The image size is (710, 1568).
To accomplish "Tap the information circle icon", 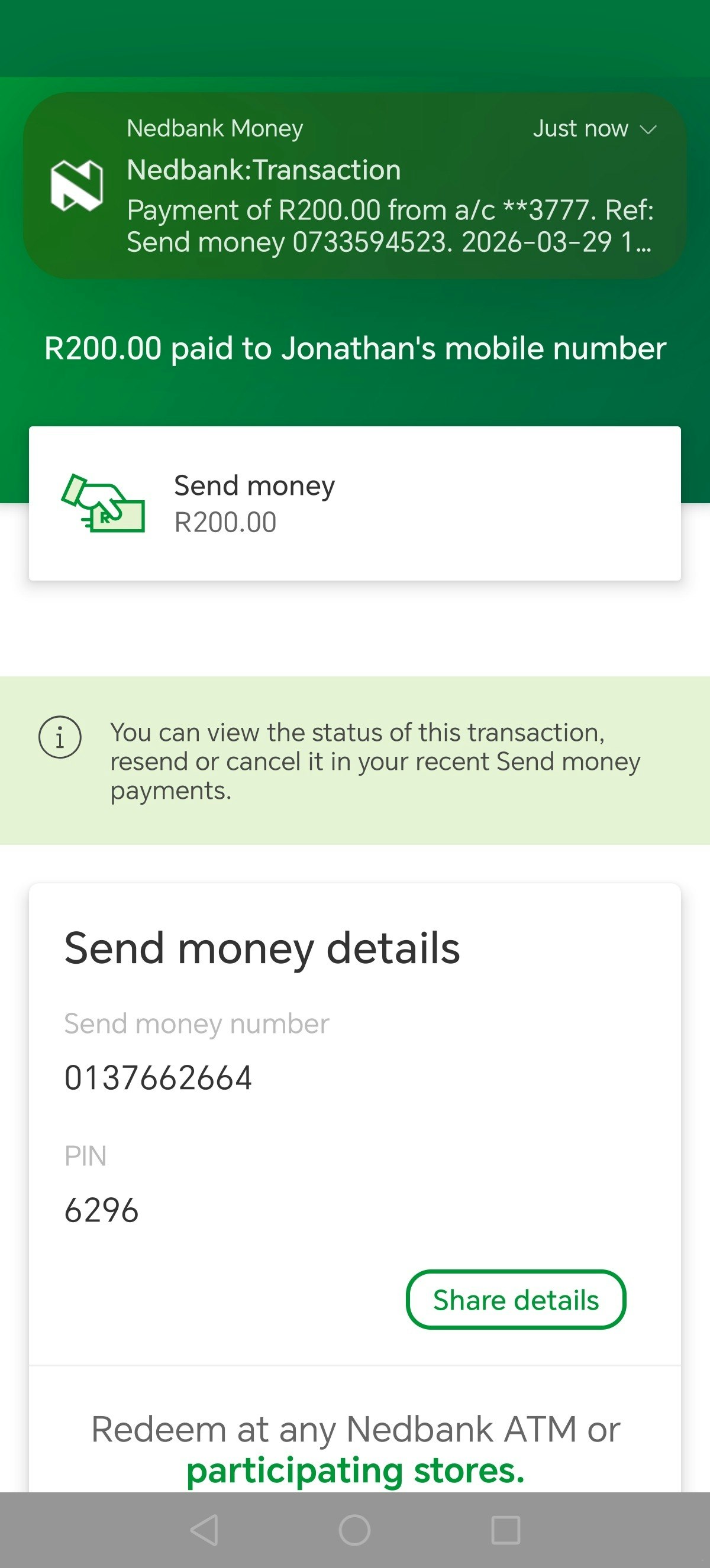I will (x=60, y=737).
